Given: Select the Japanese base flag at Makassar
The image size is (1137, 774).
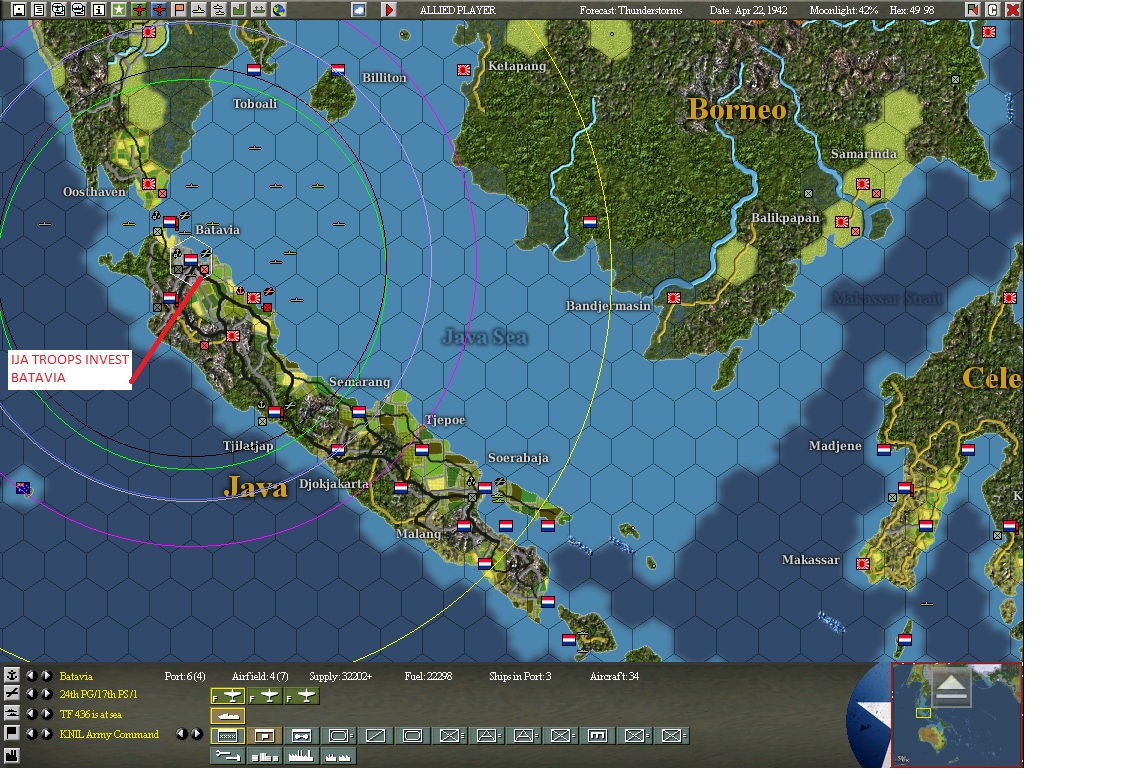Looking at the screenshot, I should tap(863, 564).
